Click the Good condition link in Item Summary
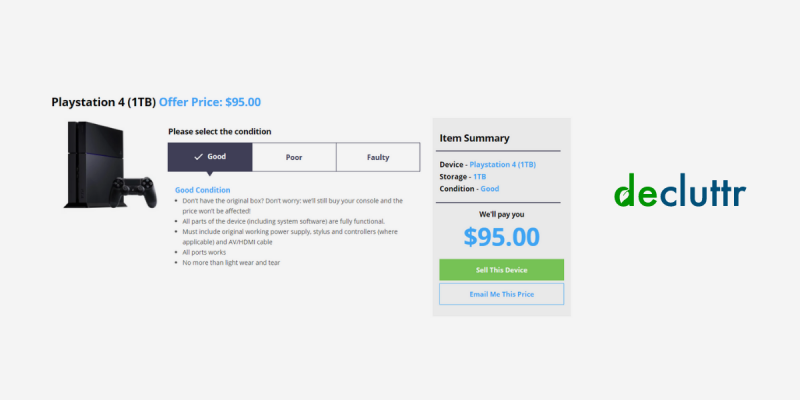 coord(490,189)
